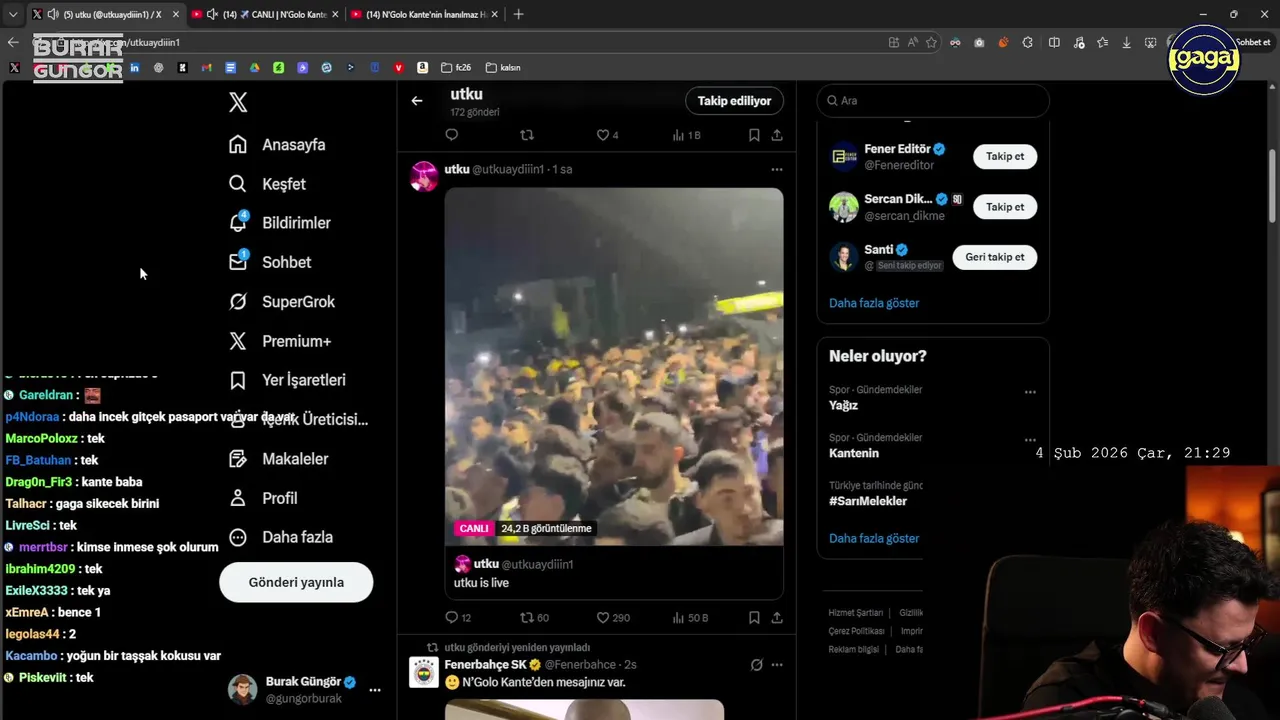Repost the top post above utku

coord(527,135)
